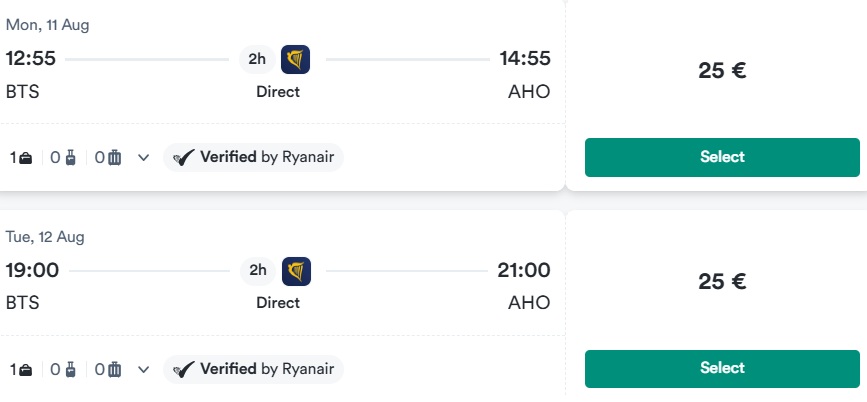Click the Verified checkmark icon on the 12:55 flight

click(184, 158)
